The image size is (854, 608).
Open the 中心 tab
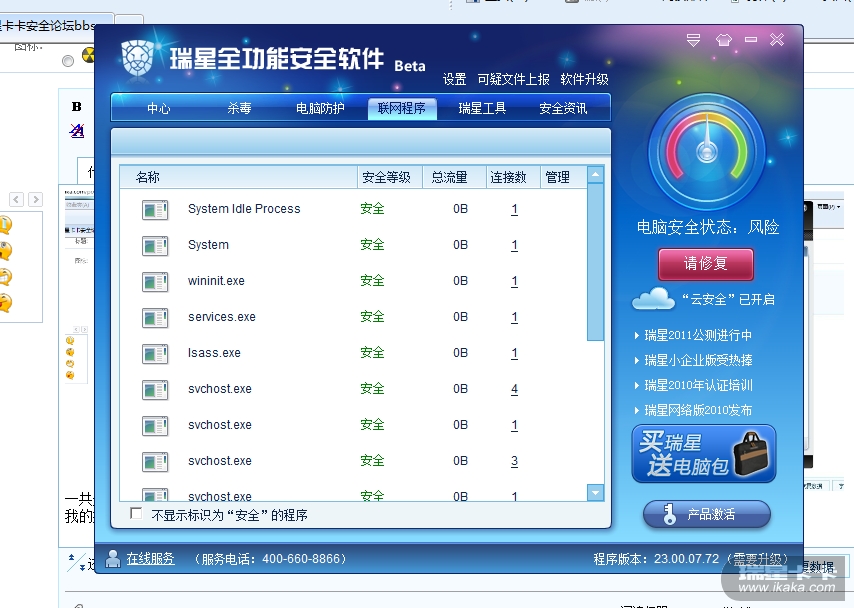click(158, 108)
